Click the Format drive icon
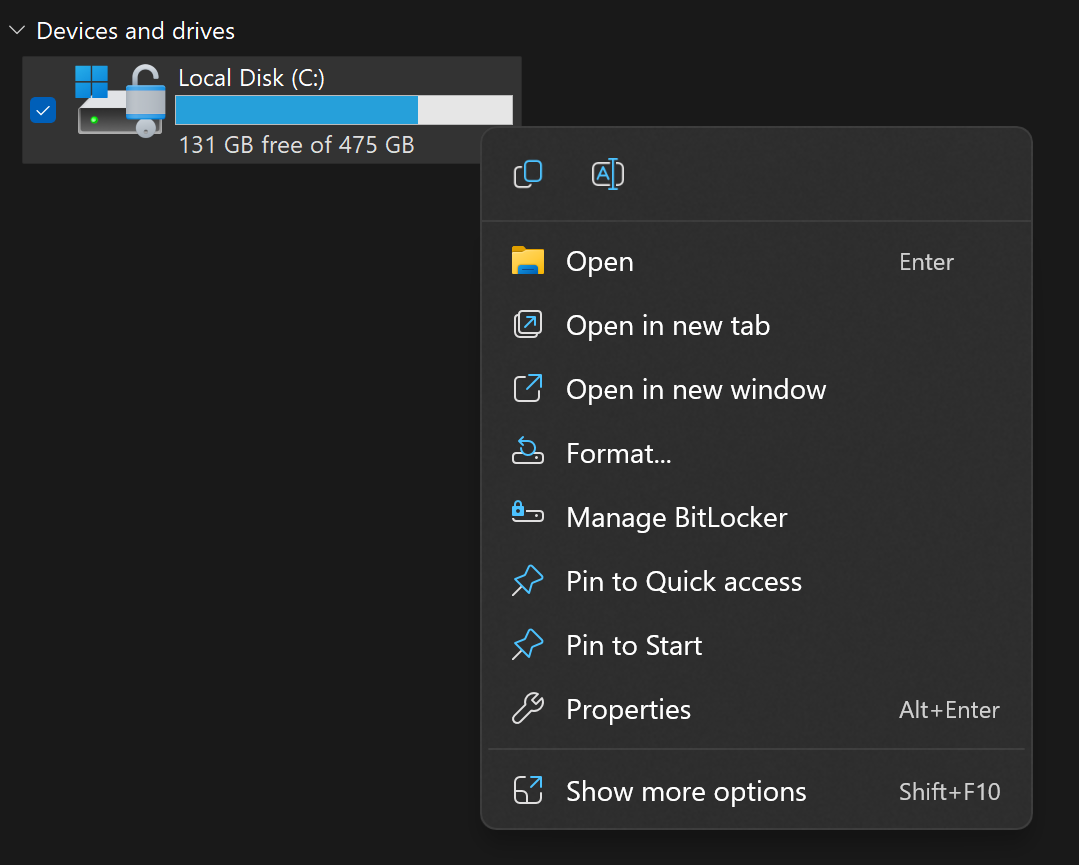1079x865 pixels. (x=527, y=453)
